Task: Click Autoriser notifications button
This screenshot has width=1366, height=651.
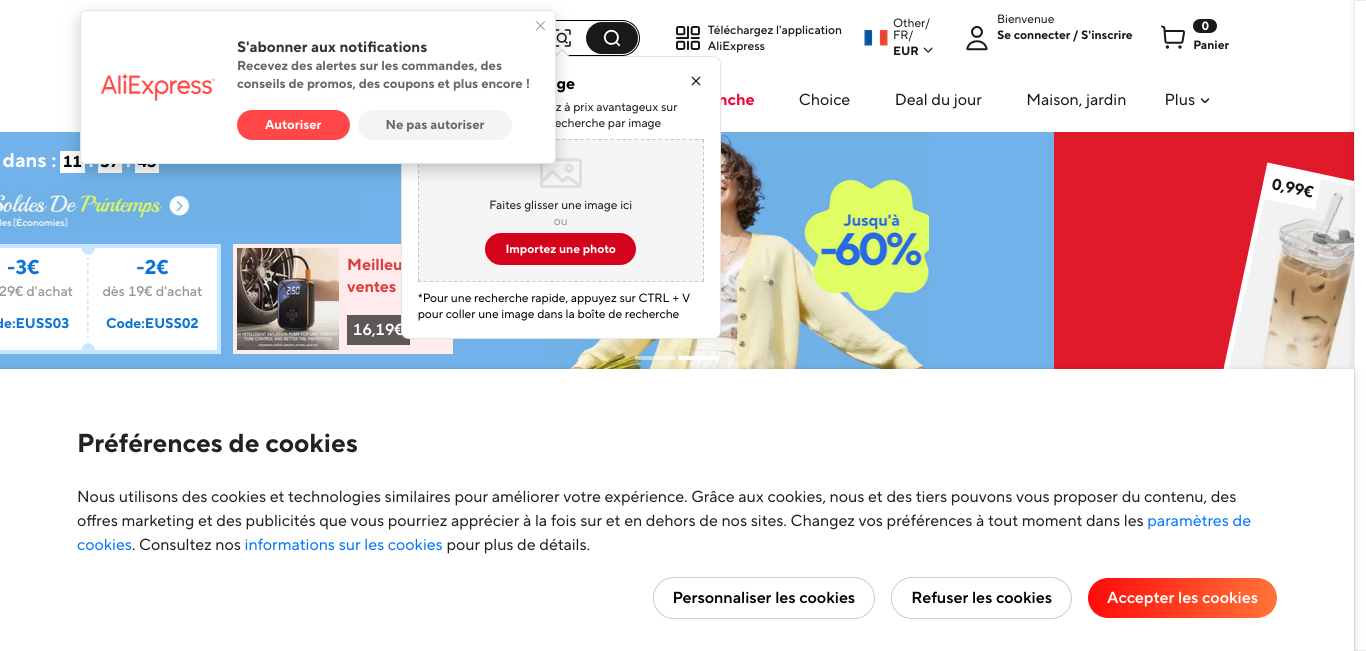Action: click(293, 125)
